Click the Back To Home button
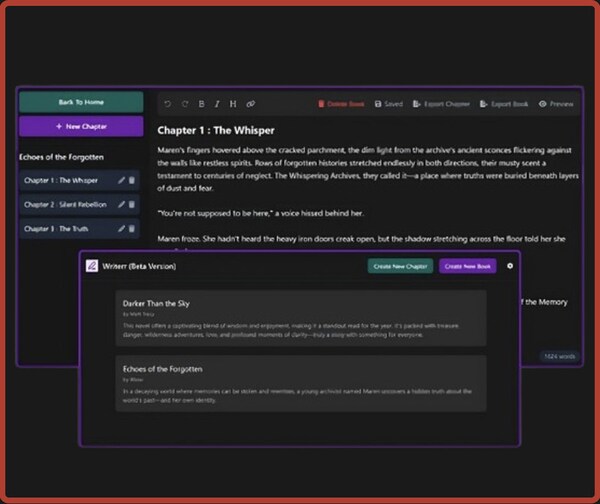This screenshot has height=504, width=600. click(81, 102)
